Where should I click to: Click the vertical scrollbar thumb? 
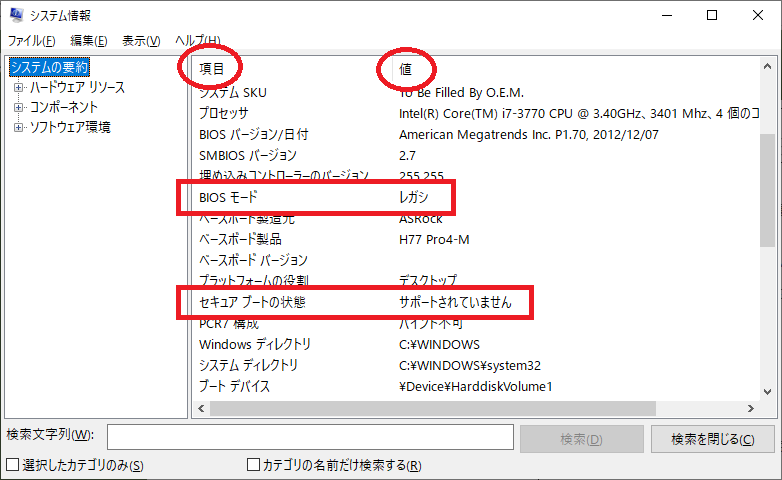pyautogui.click(x=767, y=190)
